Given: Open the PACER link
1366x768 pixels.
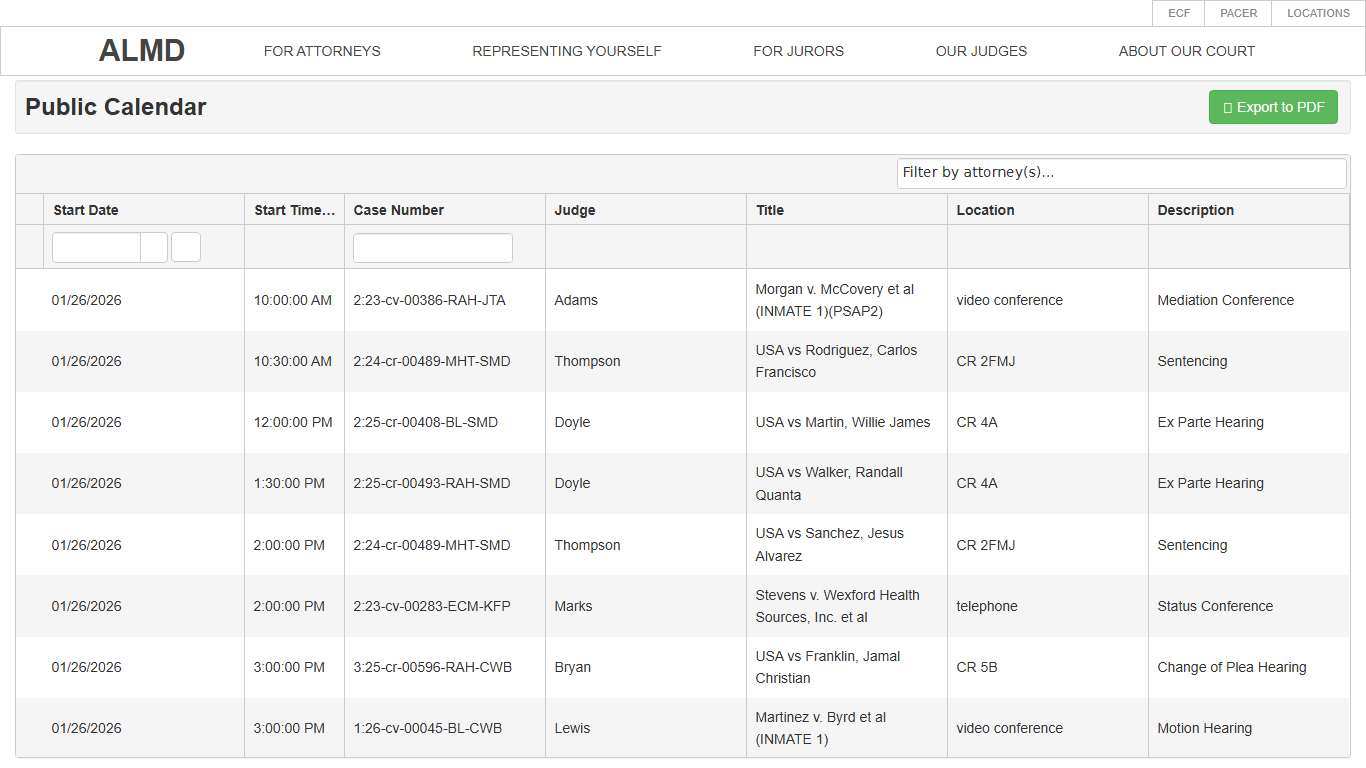Looking at the screenshot, I should click(1238, 13).
